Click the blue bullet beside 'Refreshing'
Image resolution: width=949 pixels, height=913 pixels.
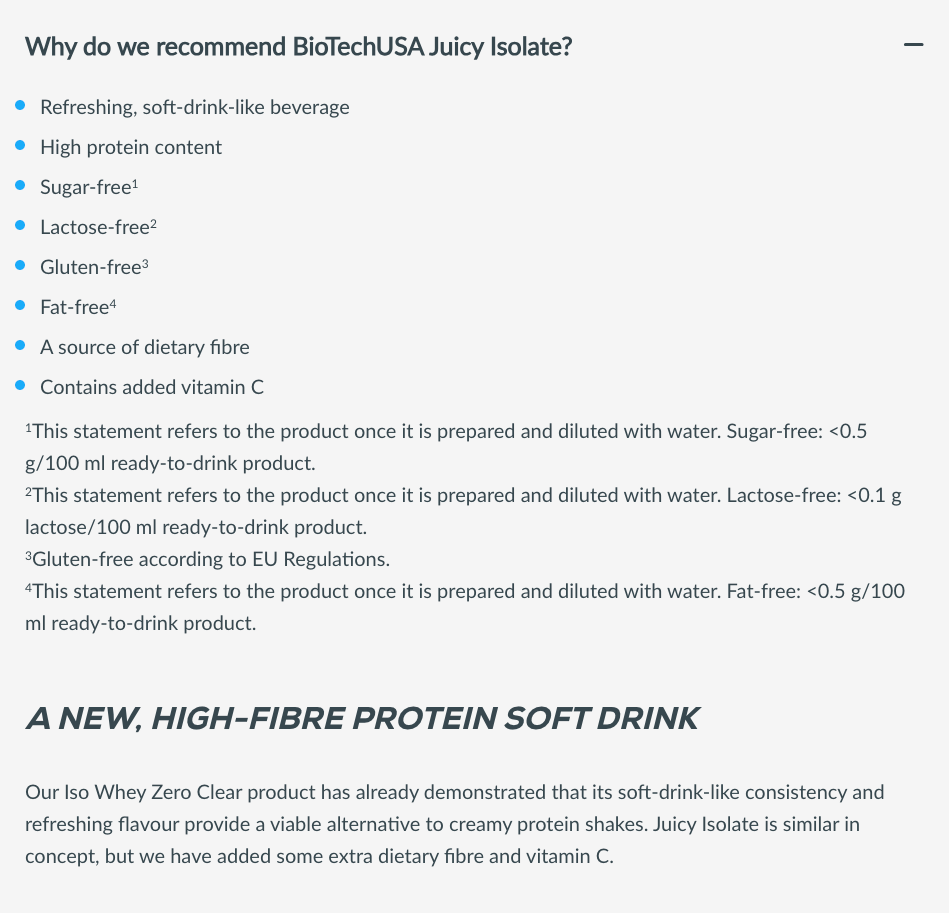pyautogui.click(x=20, y=105)
